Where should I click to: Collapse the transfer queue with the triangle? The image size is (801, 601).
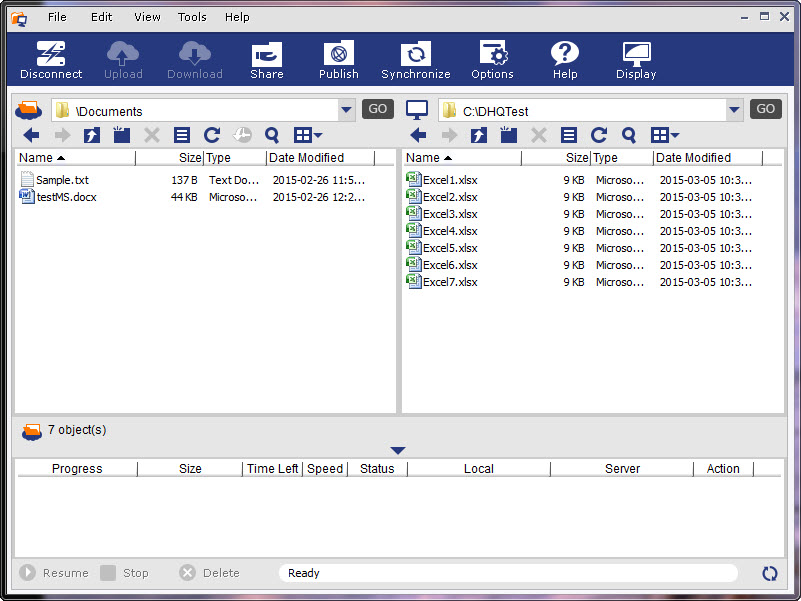(398, 451)
